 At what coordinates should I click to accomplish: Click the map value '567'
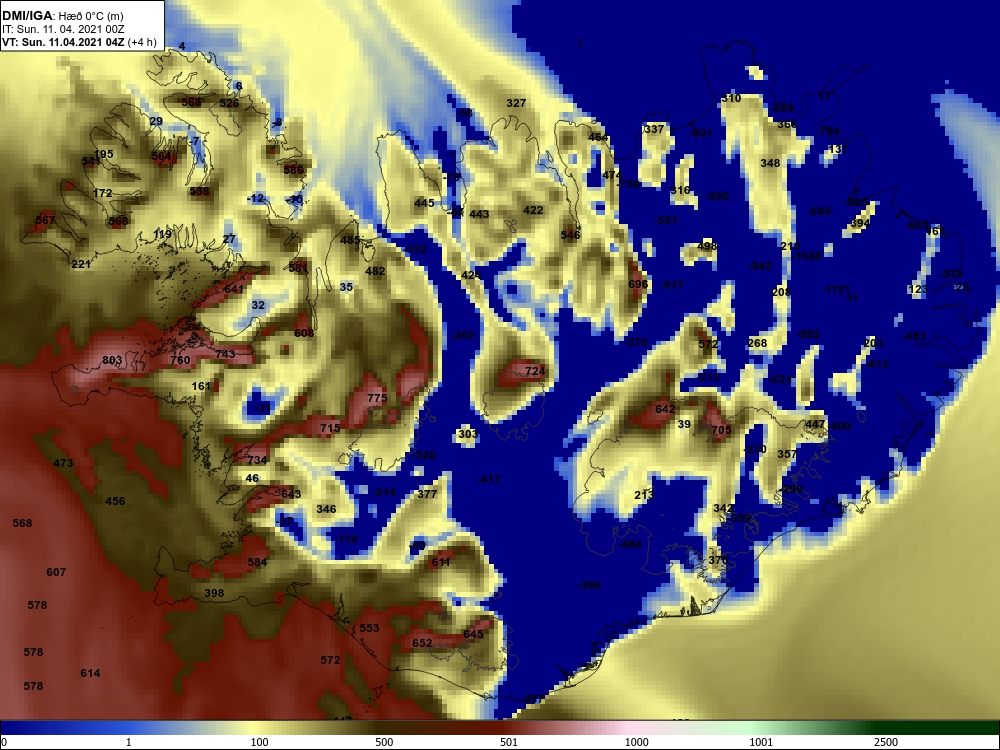(45, 220)
